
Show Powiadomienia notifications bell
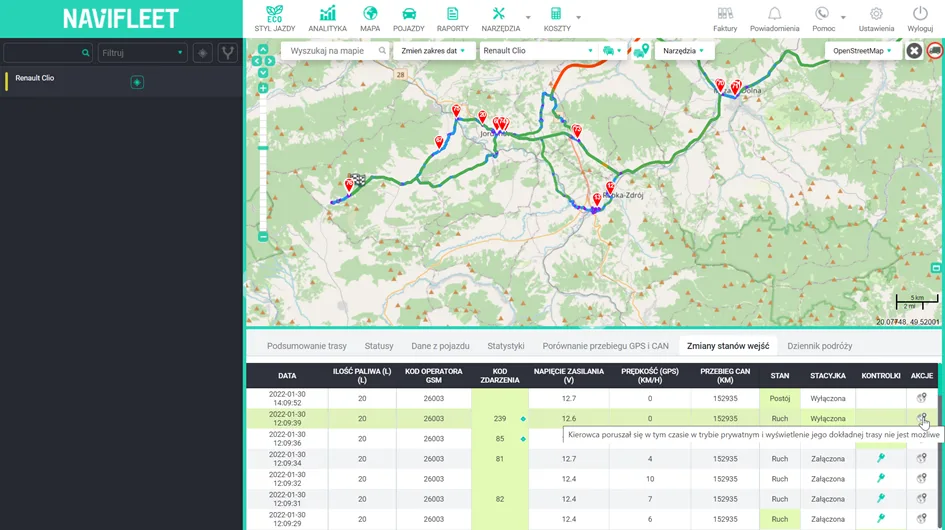[x=774, y=19]
